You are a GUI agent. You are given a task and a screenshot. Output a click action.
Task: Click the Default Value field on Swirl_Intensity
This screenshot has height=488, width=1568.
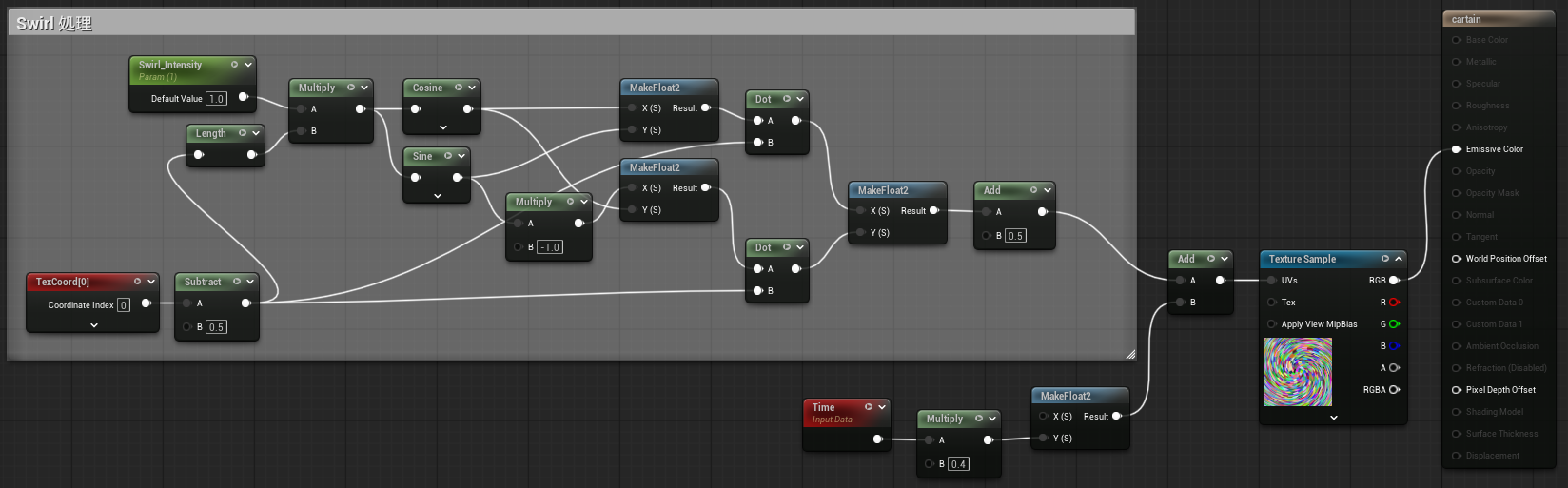click(216, 99)
